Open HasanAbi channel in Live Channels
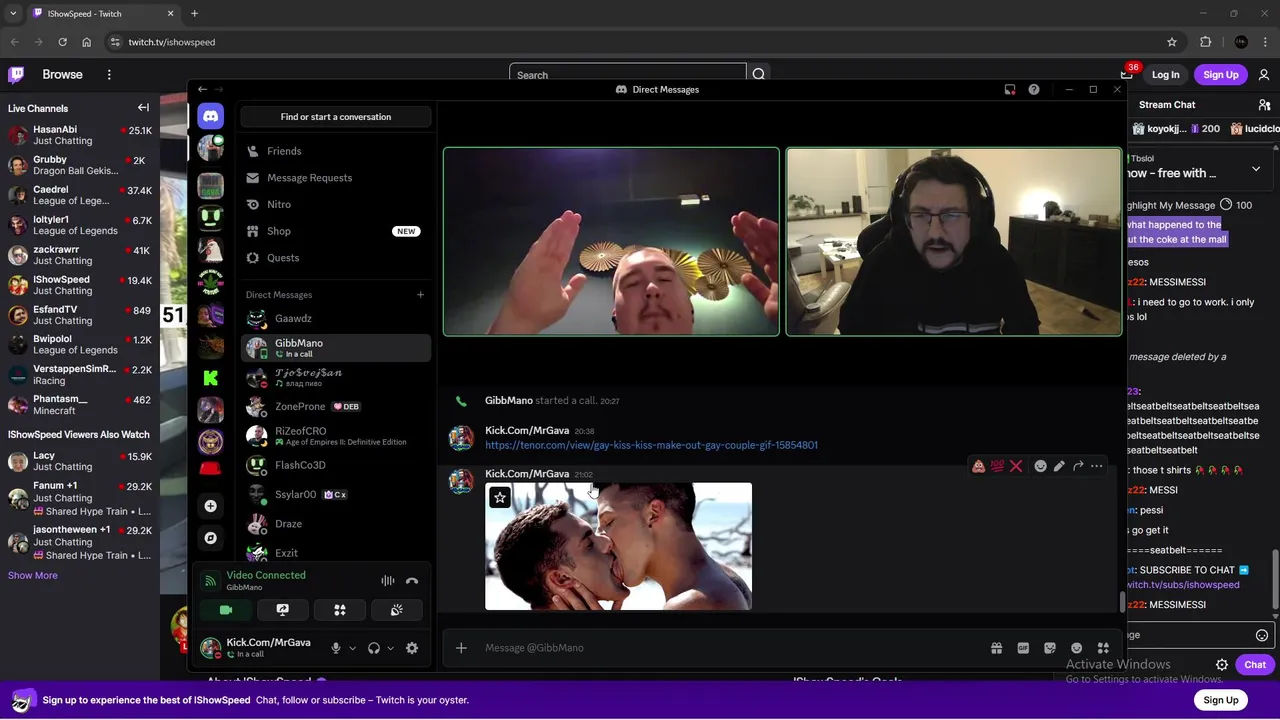The image size is (1280, 720). click(80, 135)
